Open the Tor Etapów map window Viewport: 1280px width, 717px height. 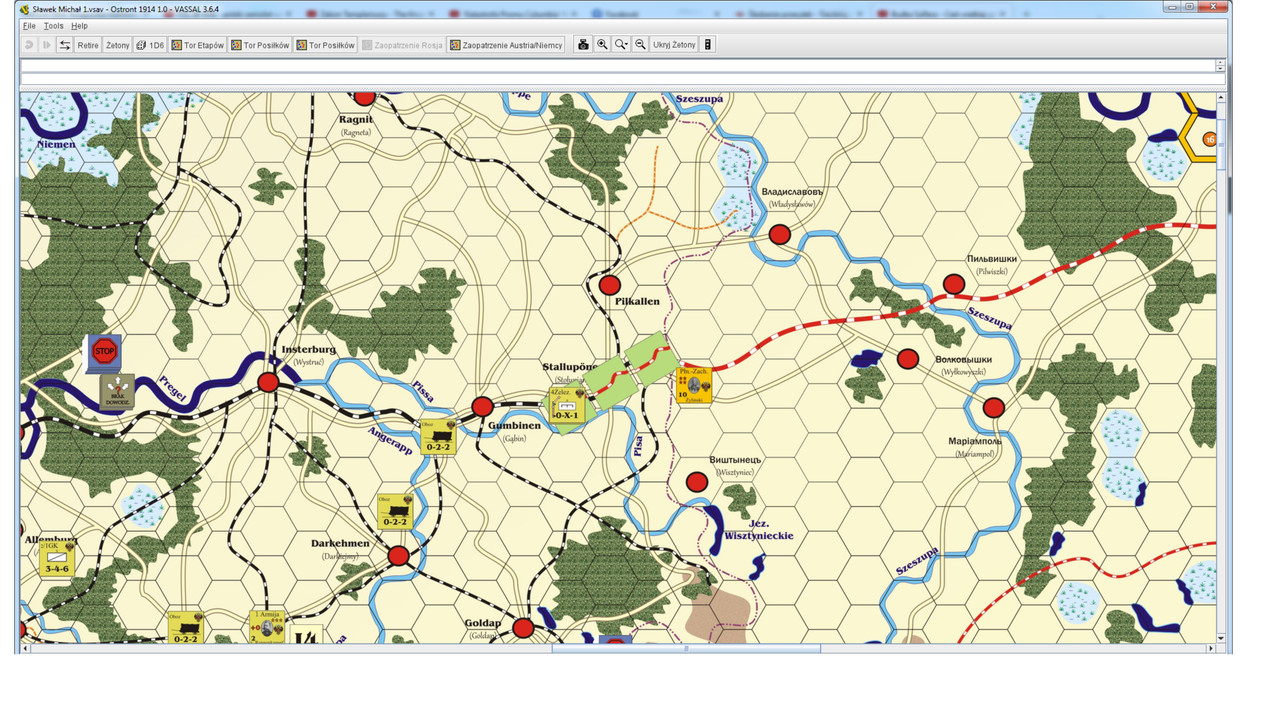click(x=198, y=45)
